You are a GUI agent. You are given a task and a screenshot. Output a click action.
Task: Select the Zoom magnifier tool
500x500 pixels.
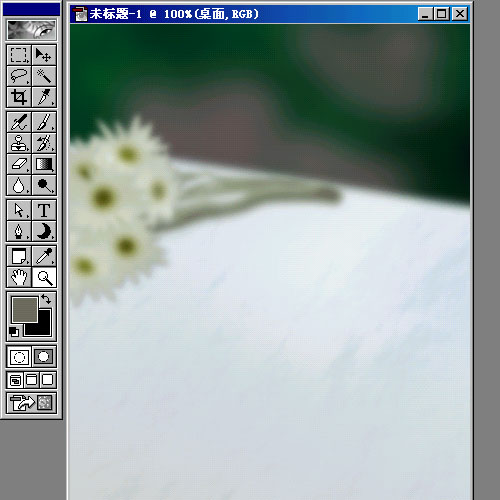(44, 277)
